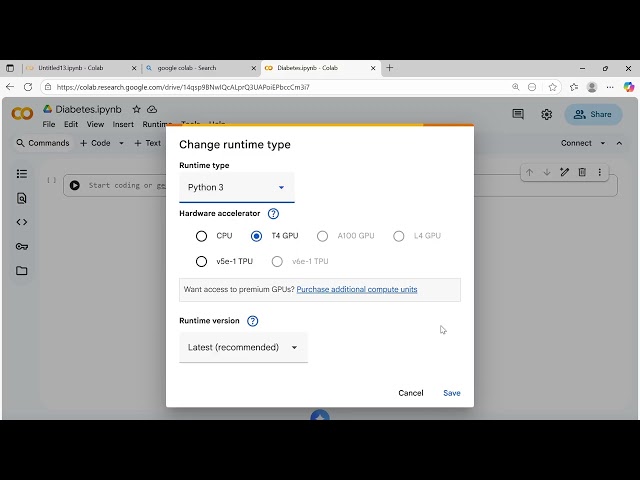Open the cell more options menu
640x480 pixels.
600,172
